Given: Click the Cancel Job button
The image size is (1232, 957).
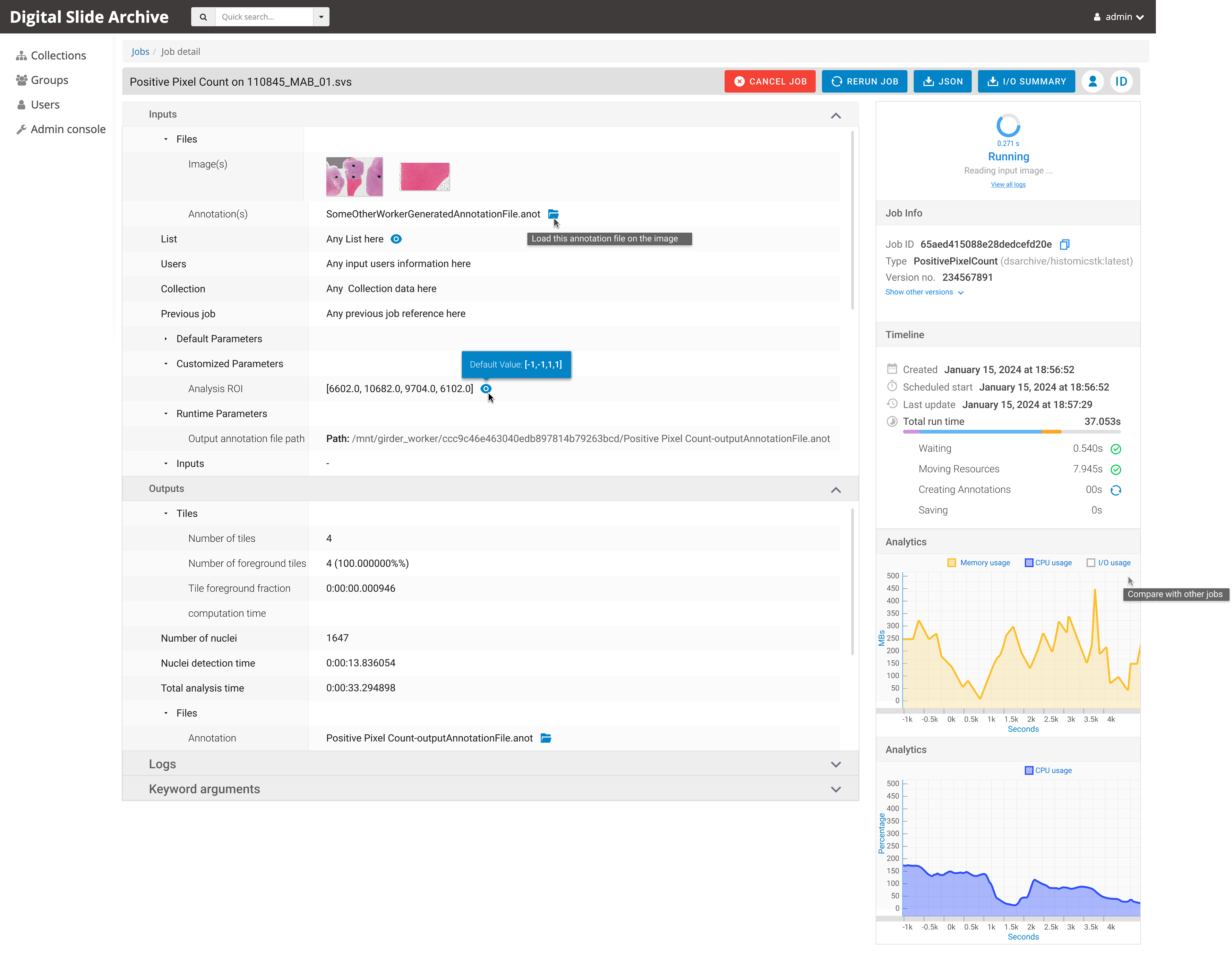Looking at the screenshot, I should click(x=769, y=81).
